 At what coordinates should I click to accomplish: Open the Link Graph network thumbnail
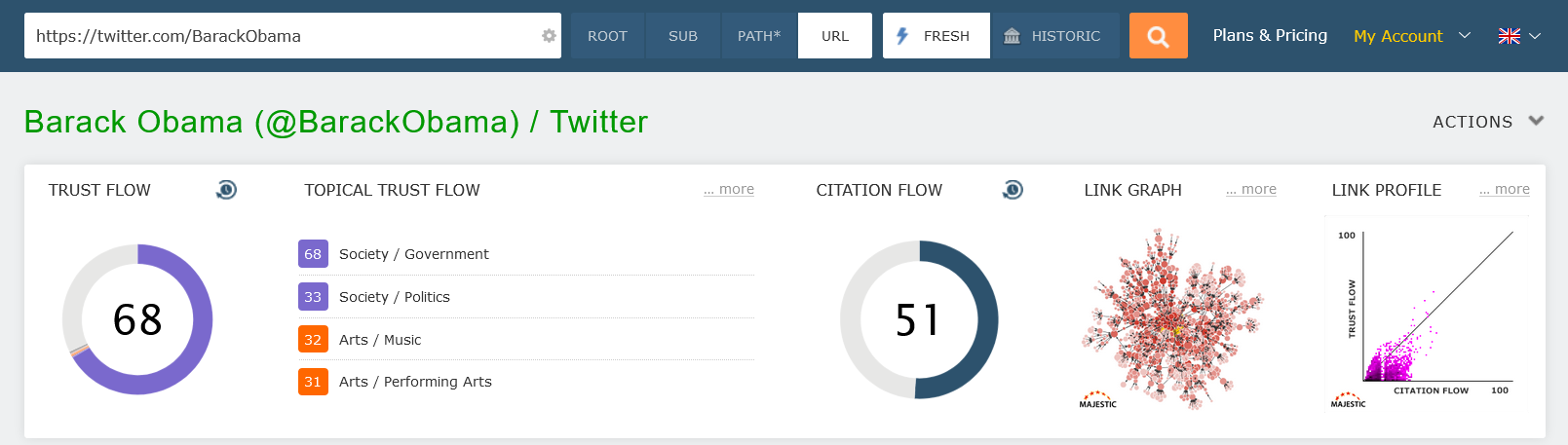[x=1170, y=318]
